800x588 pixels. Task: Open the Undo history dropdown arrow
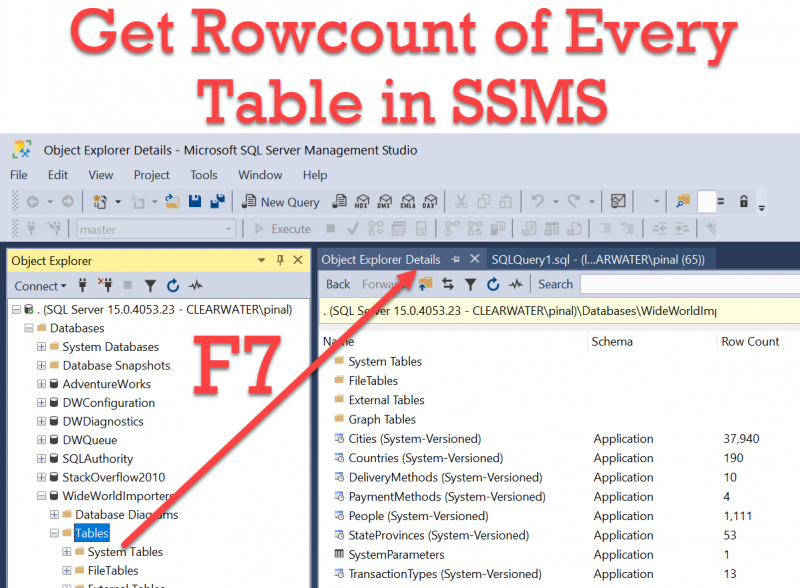556,202
